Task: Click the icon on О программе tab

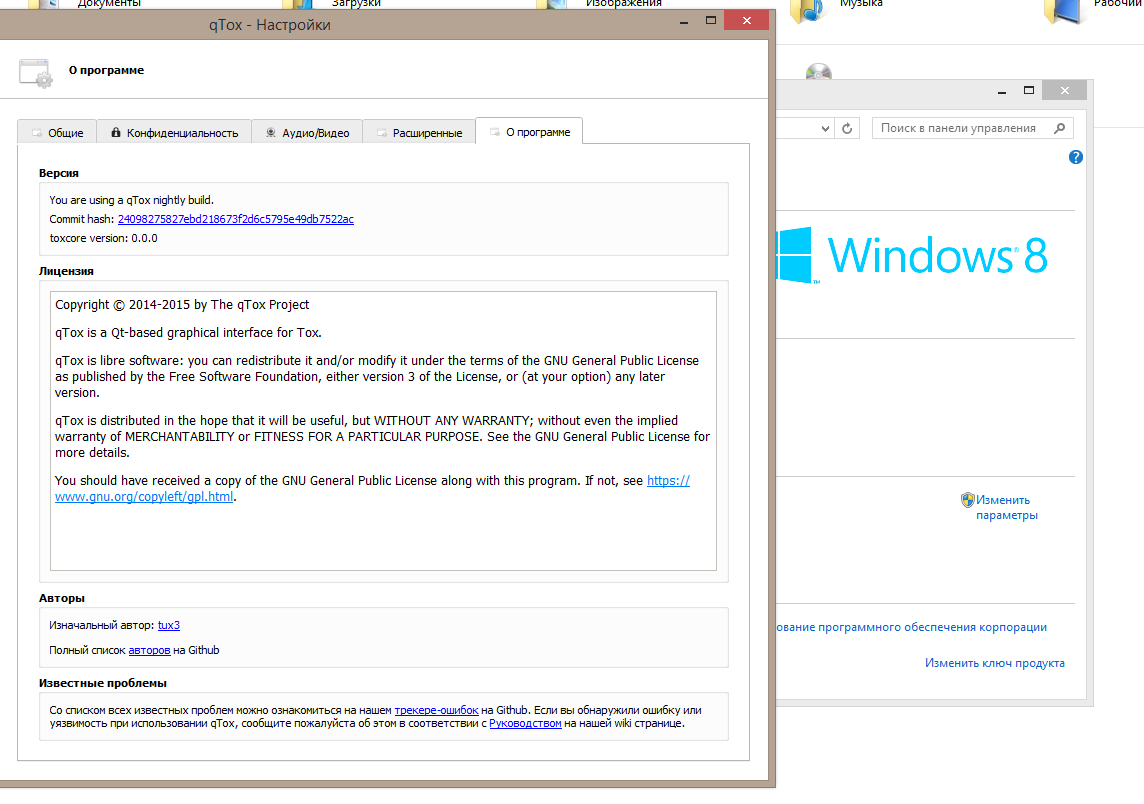Action: 495,132
